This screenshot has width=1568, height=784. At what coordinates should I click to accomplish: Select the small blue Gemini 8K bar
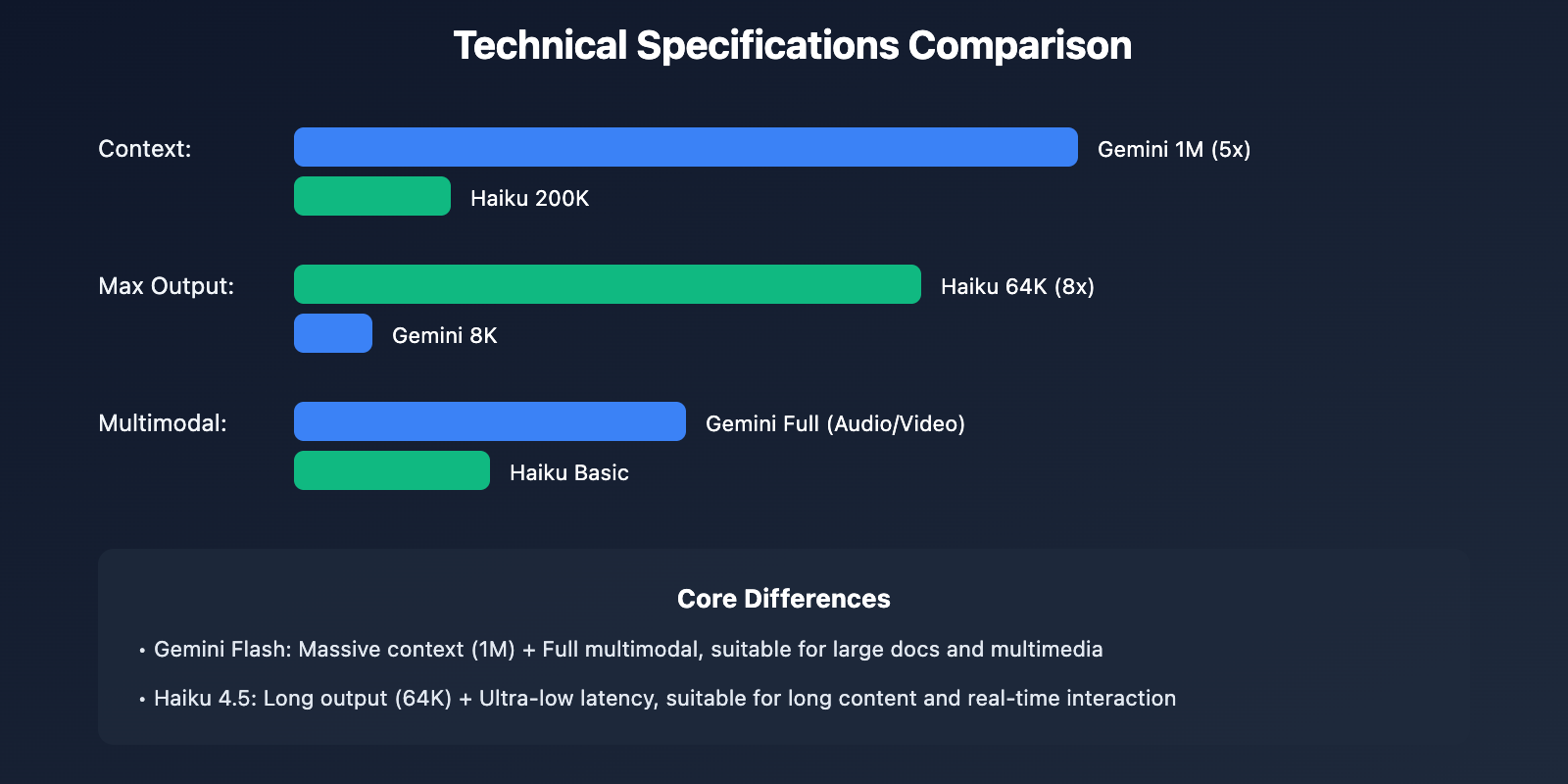click(333, 333)
